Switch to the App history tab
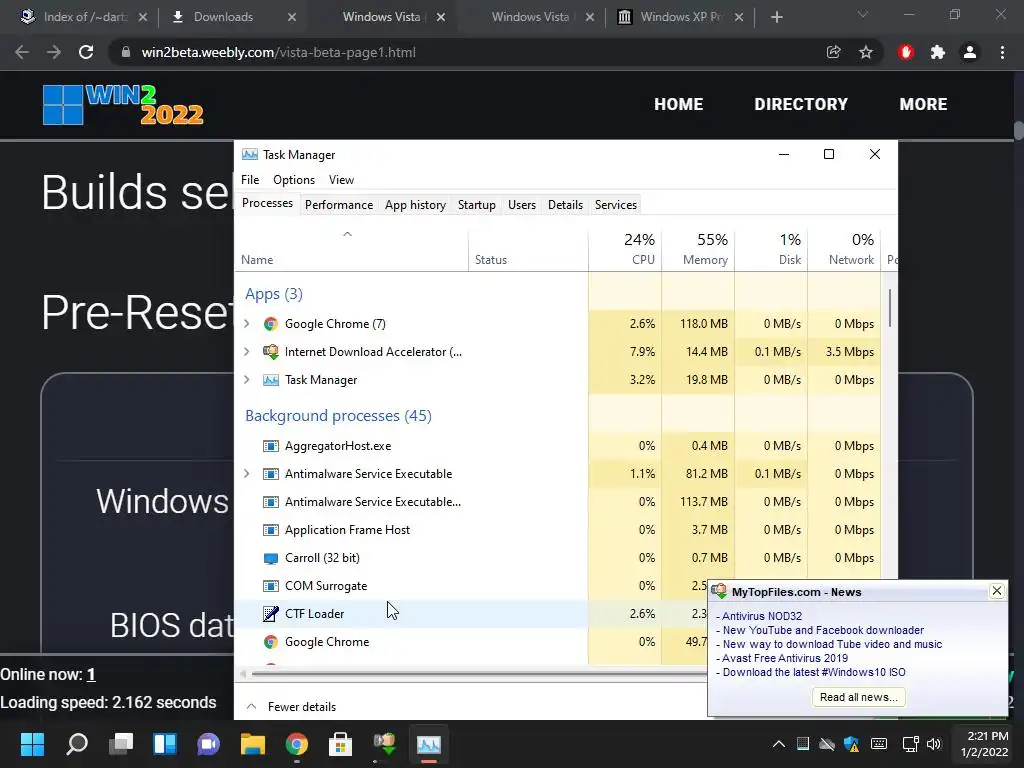This screenshot has height=768, width=1024. click(x=415, y=205)
